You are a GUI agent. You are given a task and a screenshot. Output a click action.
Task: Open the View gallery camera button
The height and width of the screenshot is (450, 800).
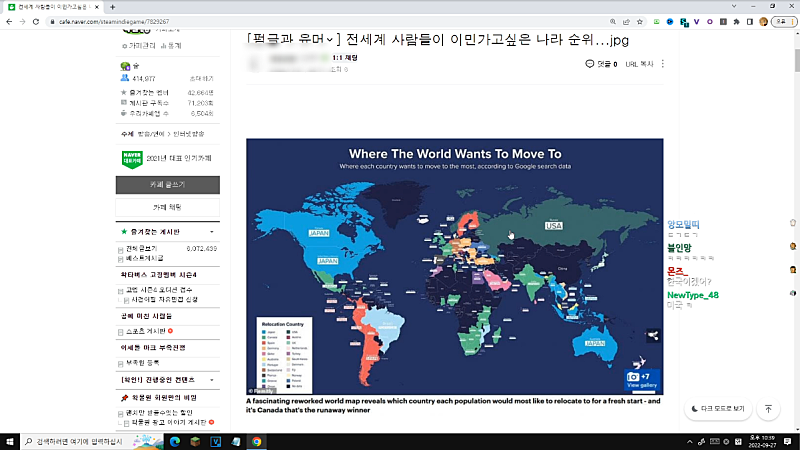638,379
